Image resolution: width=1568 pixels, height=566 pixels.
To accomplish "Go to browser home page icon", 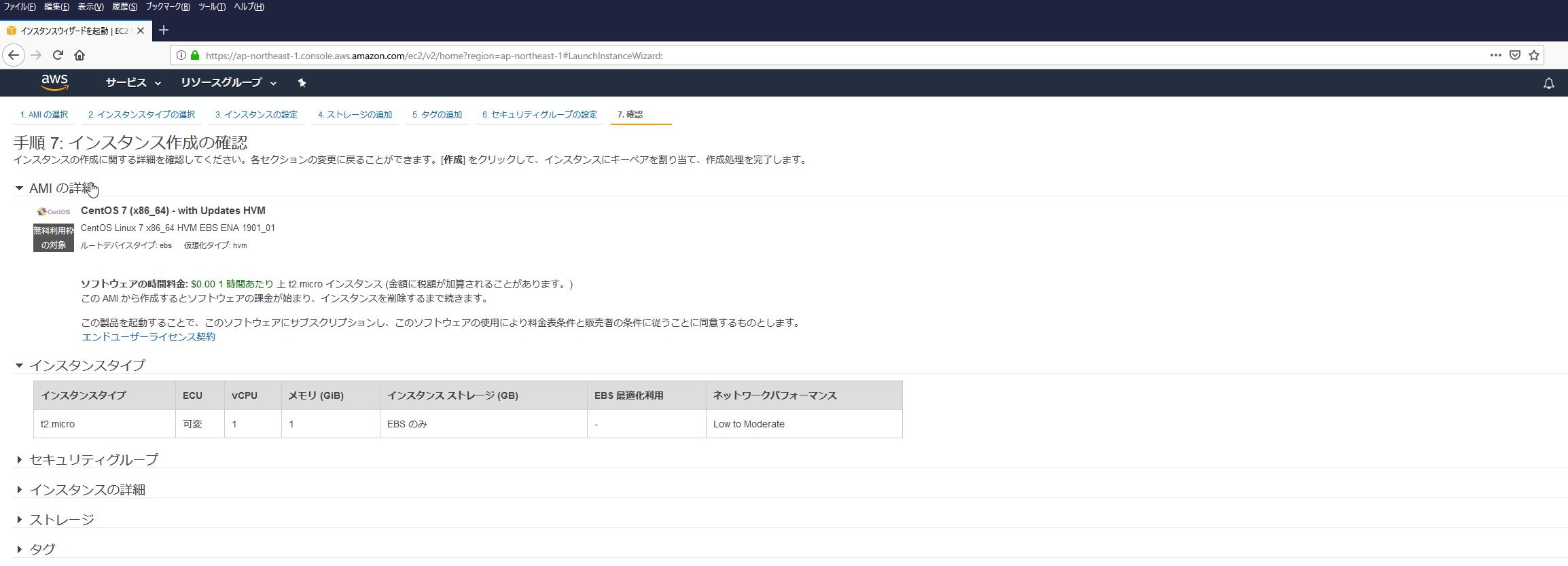I will click(x=79, y=55).
